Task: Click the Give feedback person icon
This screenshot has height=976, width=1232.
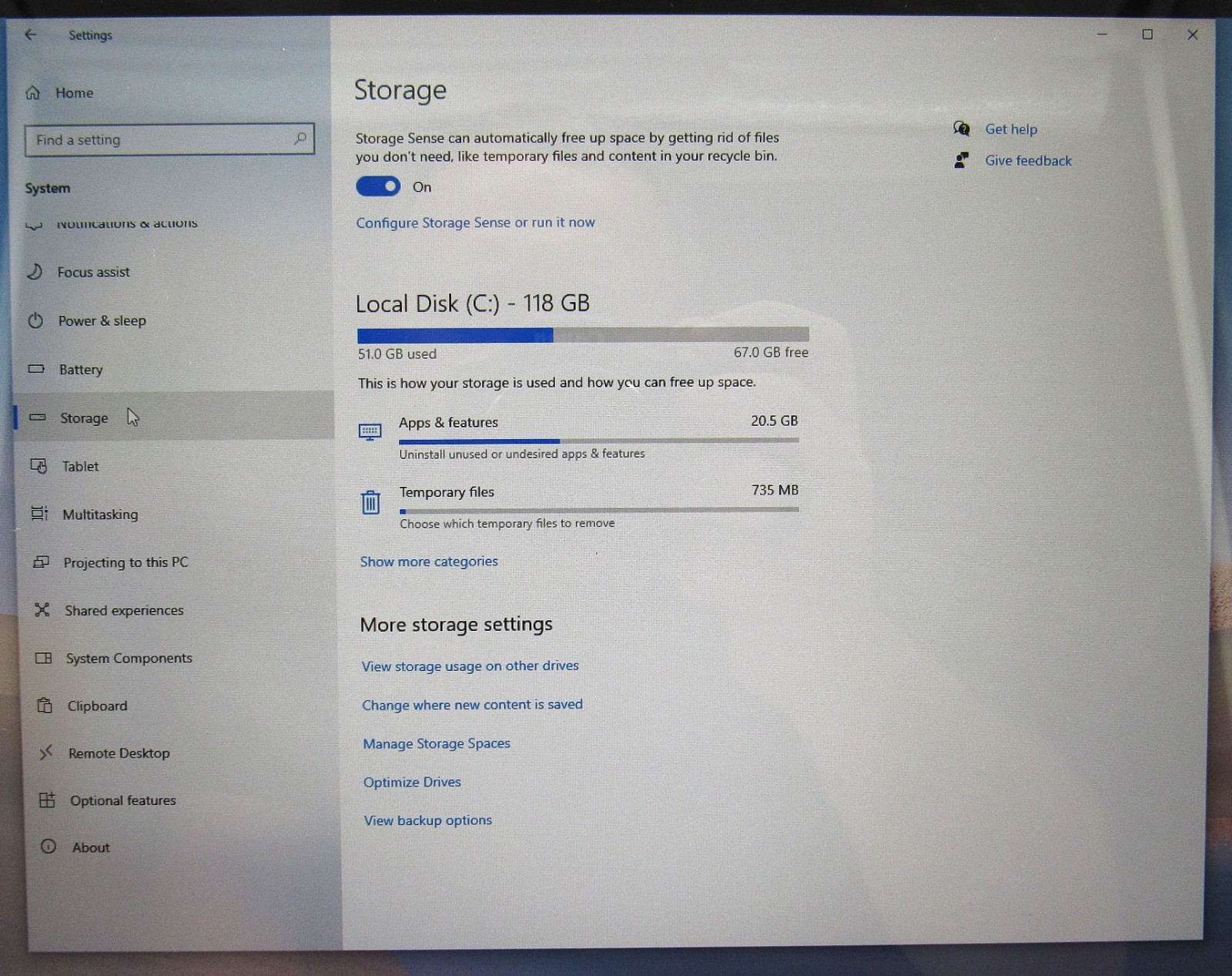Action: [962, 160]
